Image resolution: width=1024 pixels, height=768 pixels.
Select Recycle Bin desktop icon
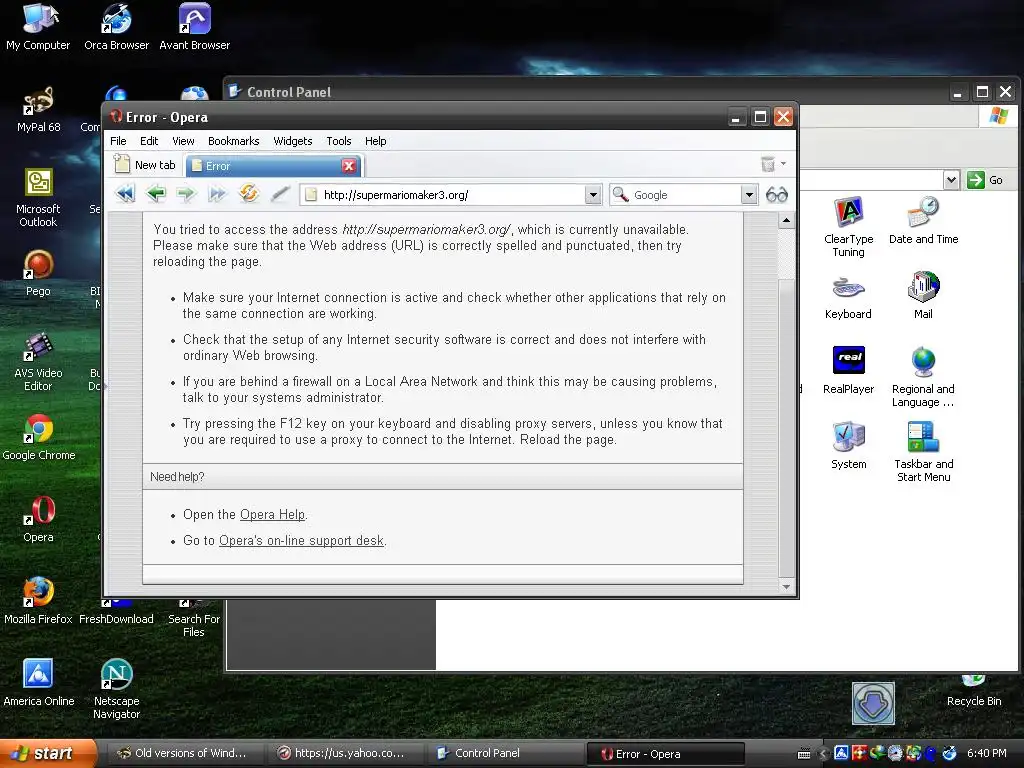tap(974, 692)
